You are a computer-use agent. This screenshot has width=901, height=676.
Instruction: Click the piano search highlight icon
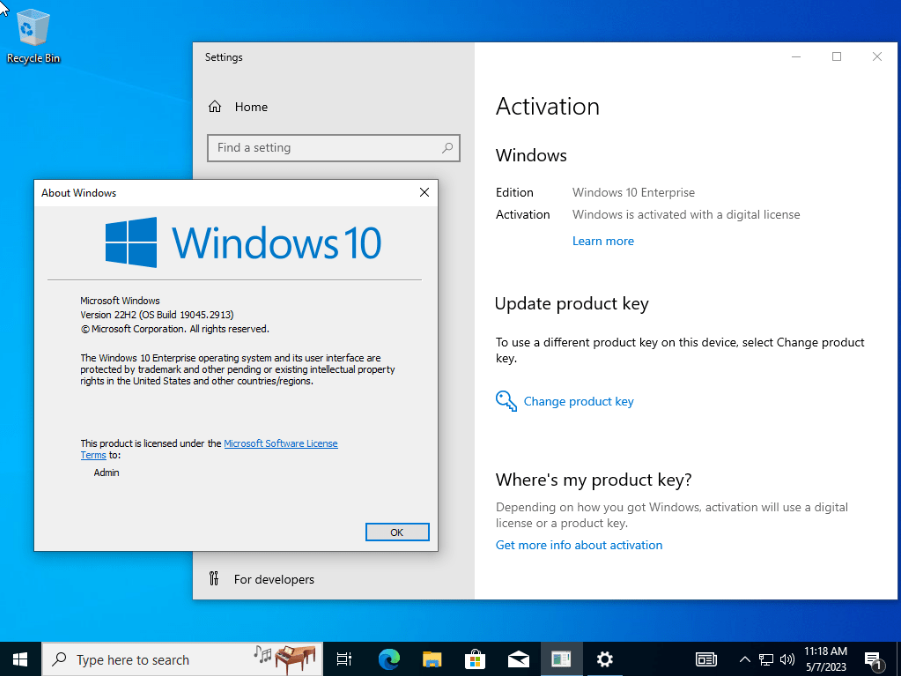pyautogui.click(x=295, y=659)
